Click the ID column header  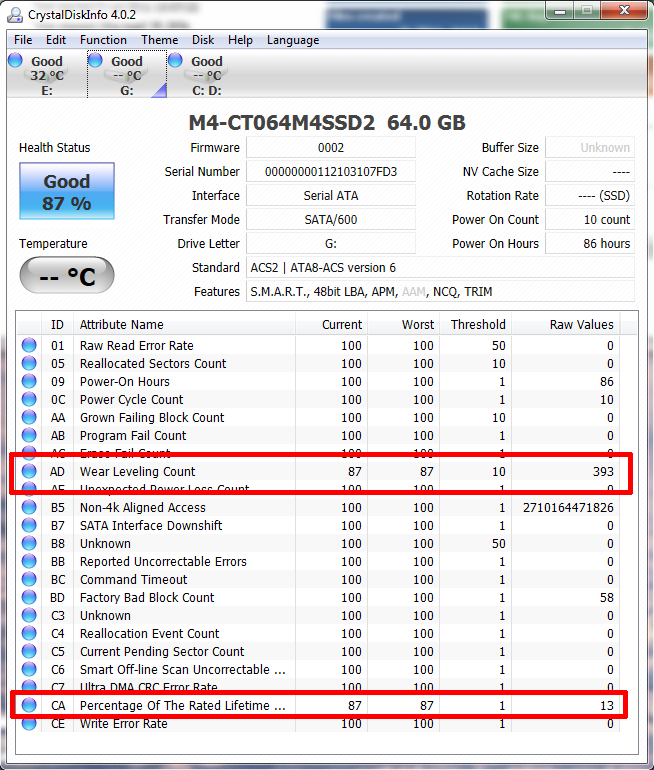pyautogui.click(x=57, y=325)
